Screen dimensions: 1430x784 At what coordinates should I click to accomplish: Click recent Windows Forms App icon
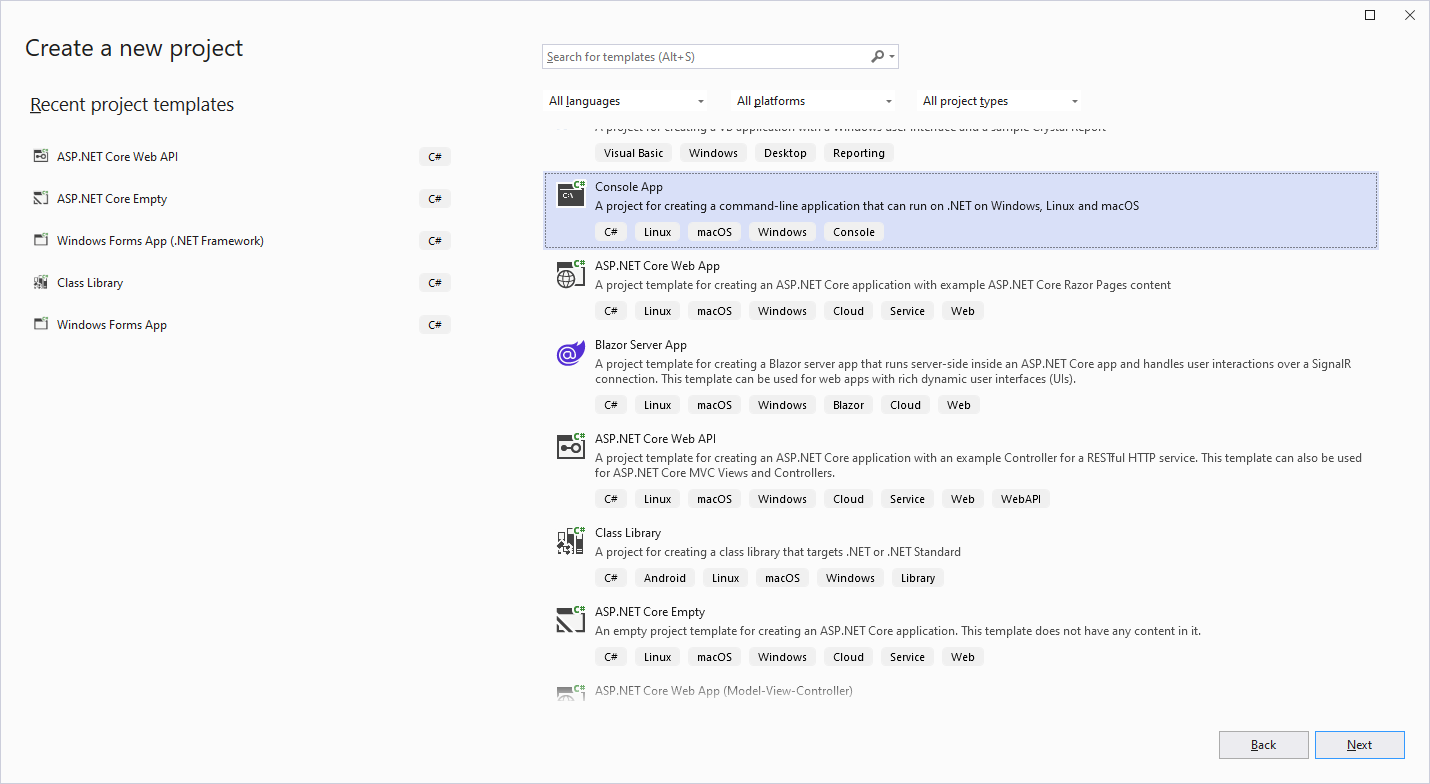click(40, 324)
